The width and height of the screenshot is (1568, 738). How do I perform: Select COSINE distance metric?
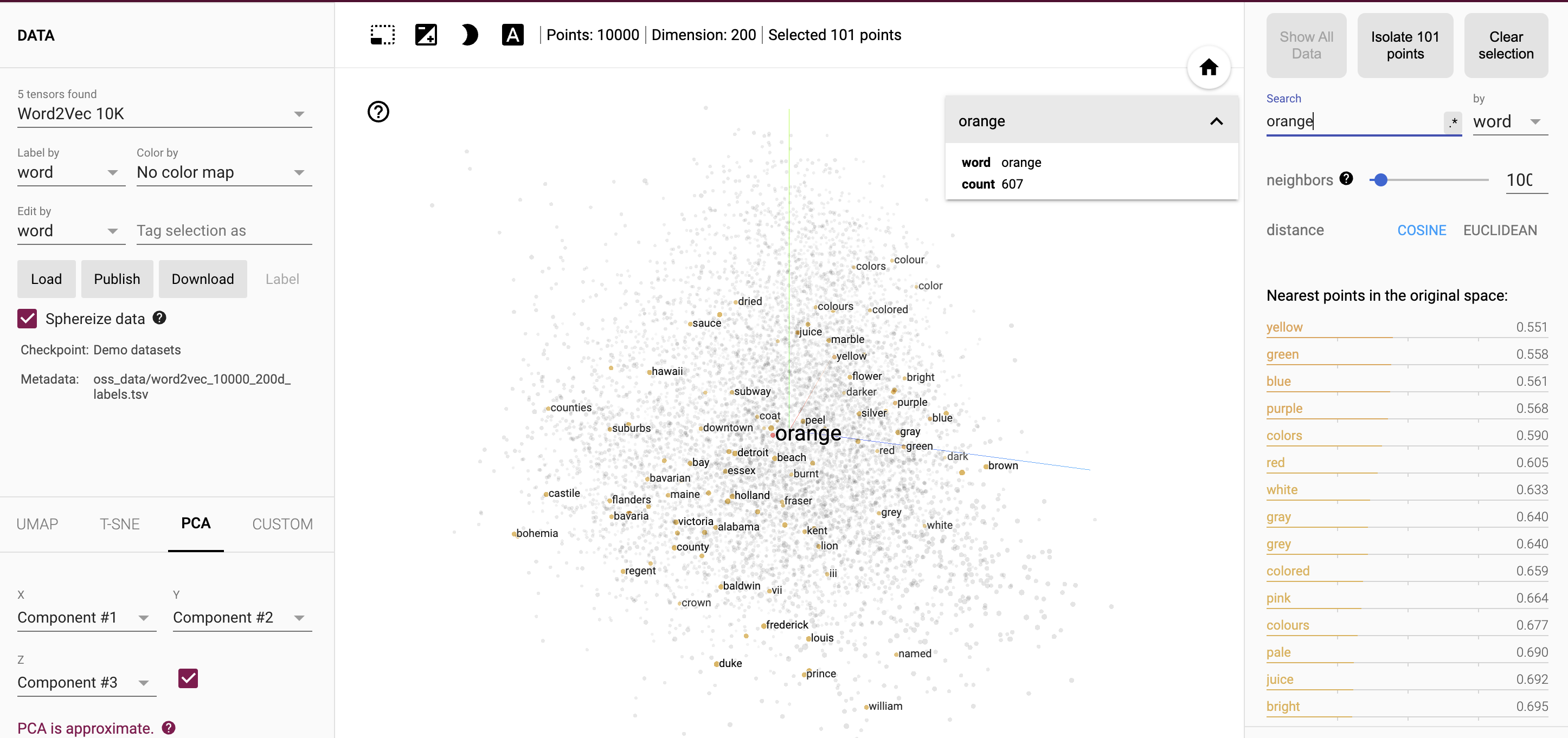[x=1421, y=230]
